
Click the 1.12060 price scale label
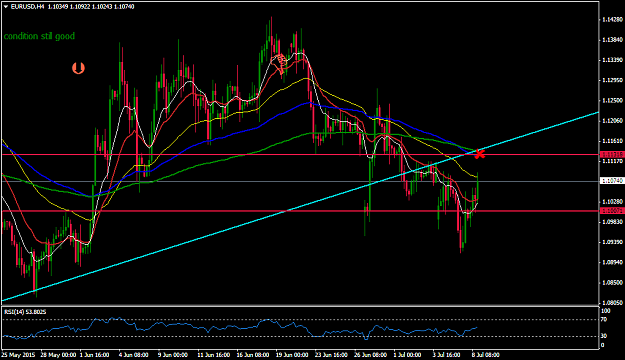613,121
